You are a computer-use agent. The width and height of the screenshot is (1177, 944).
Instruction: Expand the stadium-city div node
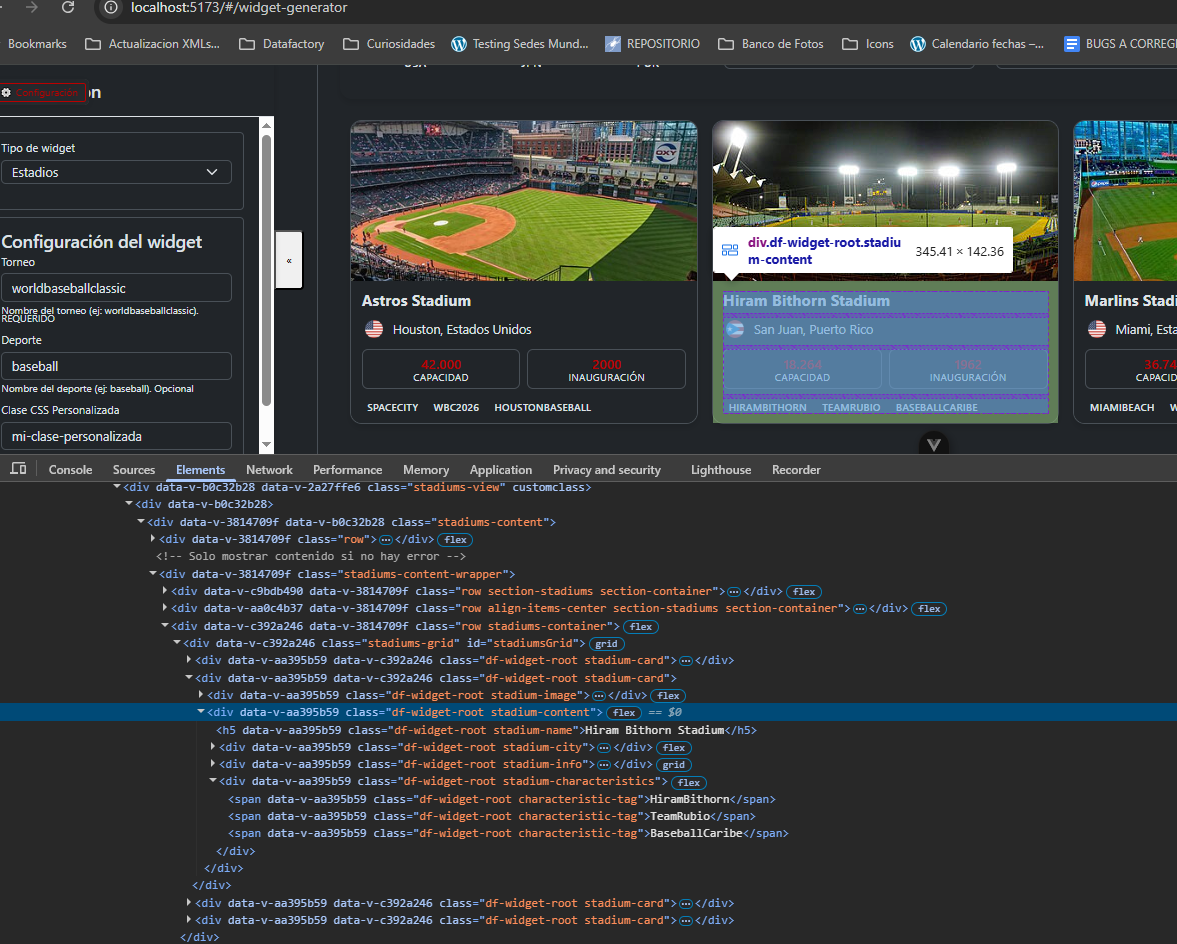(x=213, y=747)
